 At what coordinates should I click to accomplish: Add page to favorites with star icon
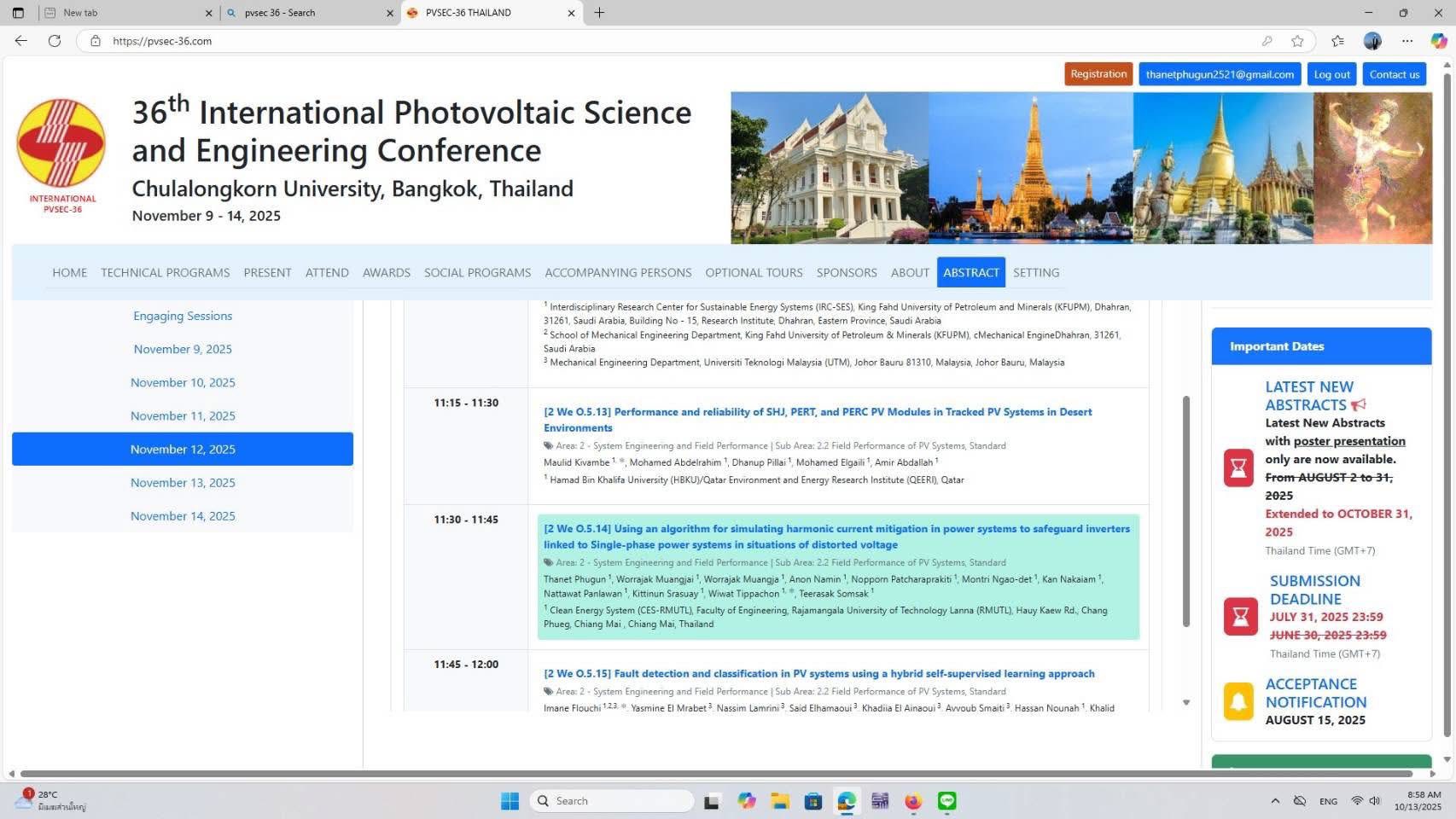(x=1297, y=41)
